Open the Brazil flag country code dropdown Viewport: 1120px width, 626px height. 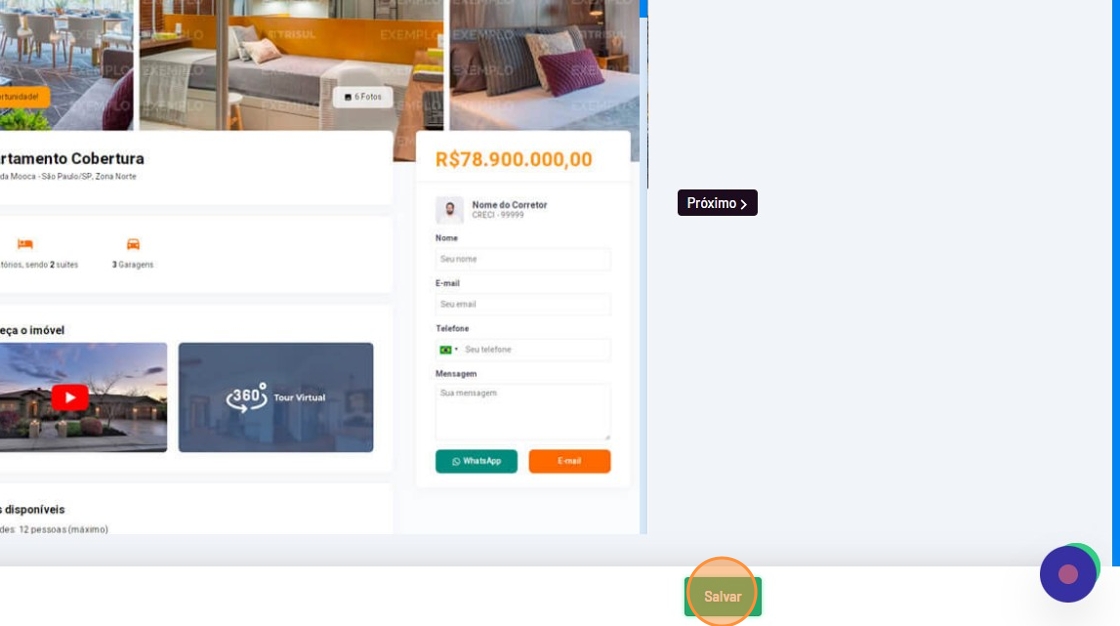449,349
